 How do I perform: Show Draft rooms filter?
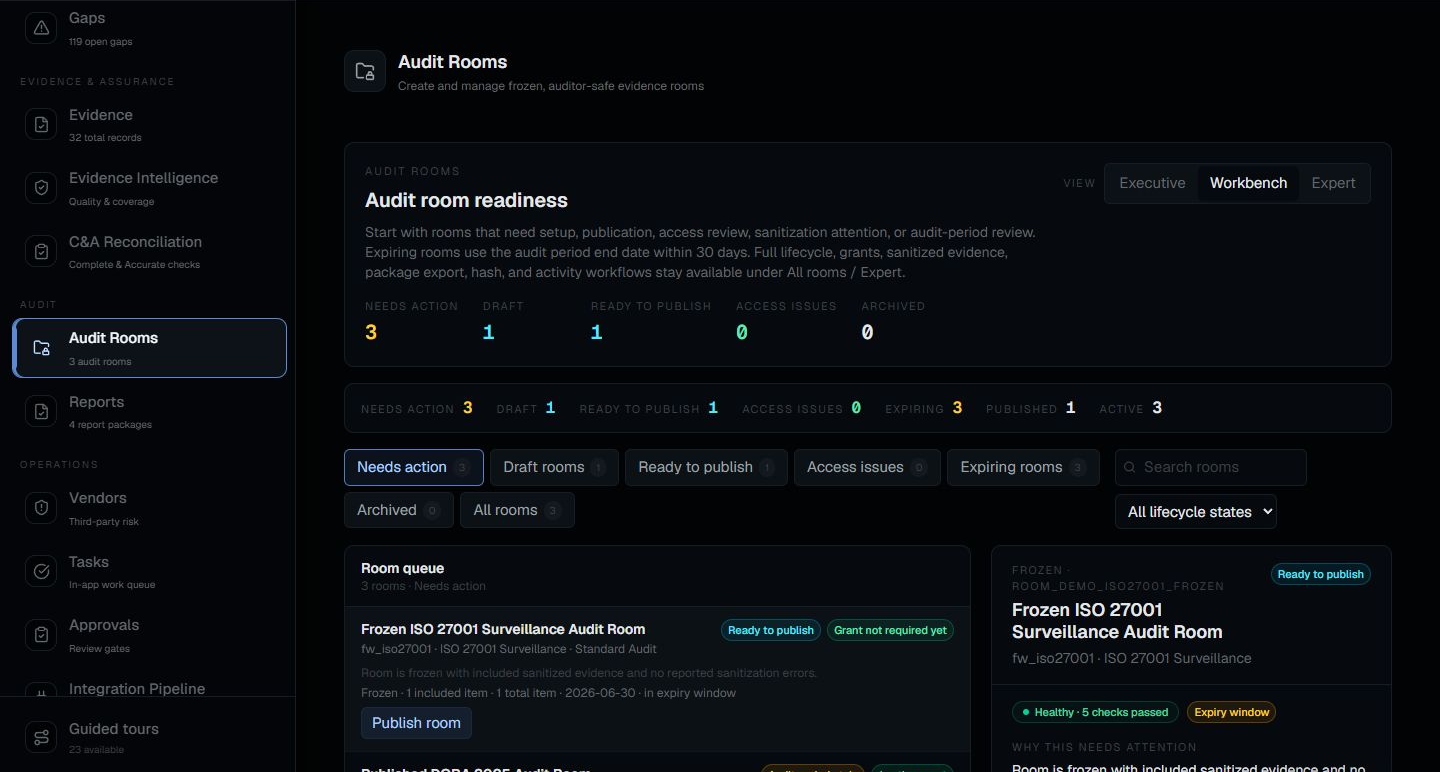554,467
